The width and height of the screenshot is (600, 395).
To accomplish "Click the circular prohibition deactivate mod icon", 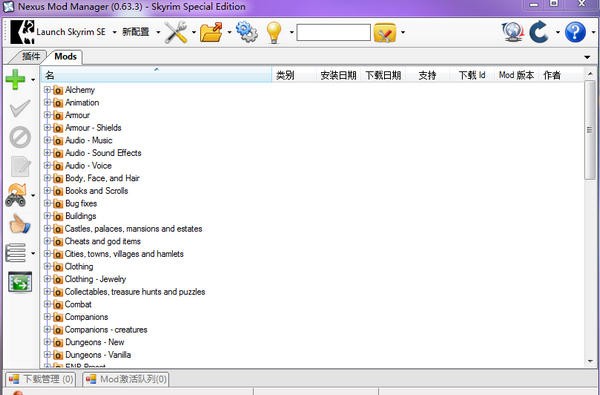I will coord(20,137).
